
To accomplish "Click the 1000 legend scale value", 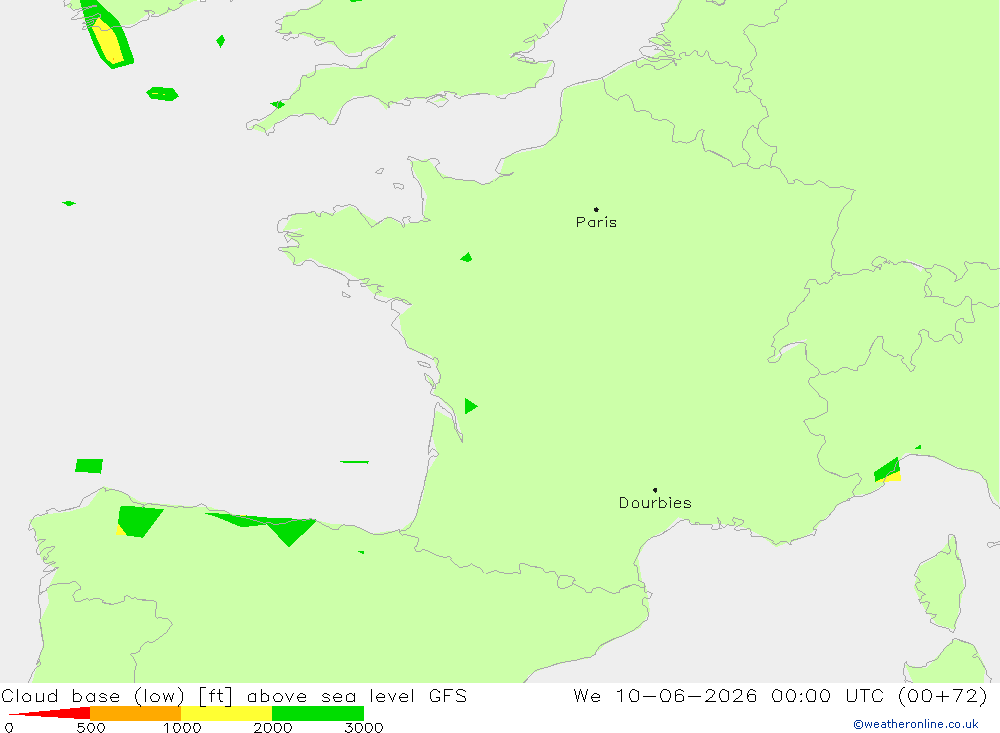I will point(182,727).
